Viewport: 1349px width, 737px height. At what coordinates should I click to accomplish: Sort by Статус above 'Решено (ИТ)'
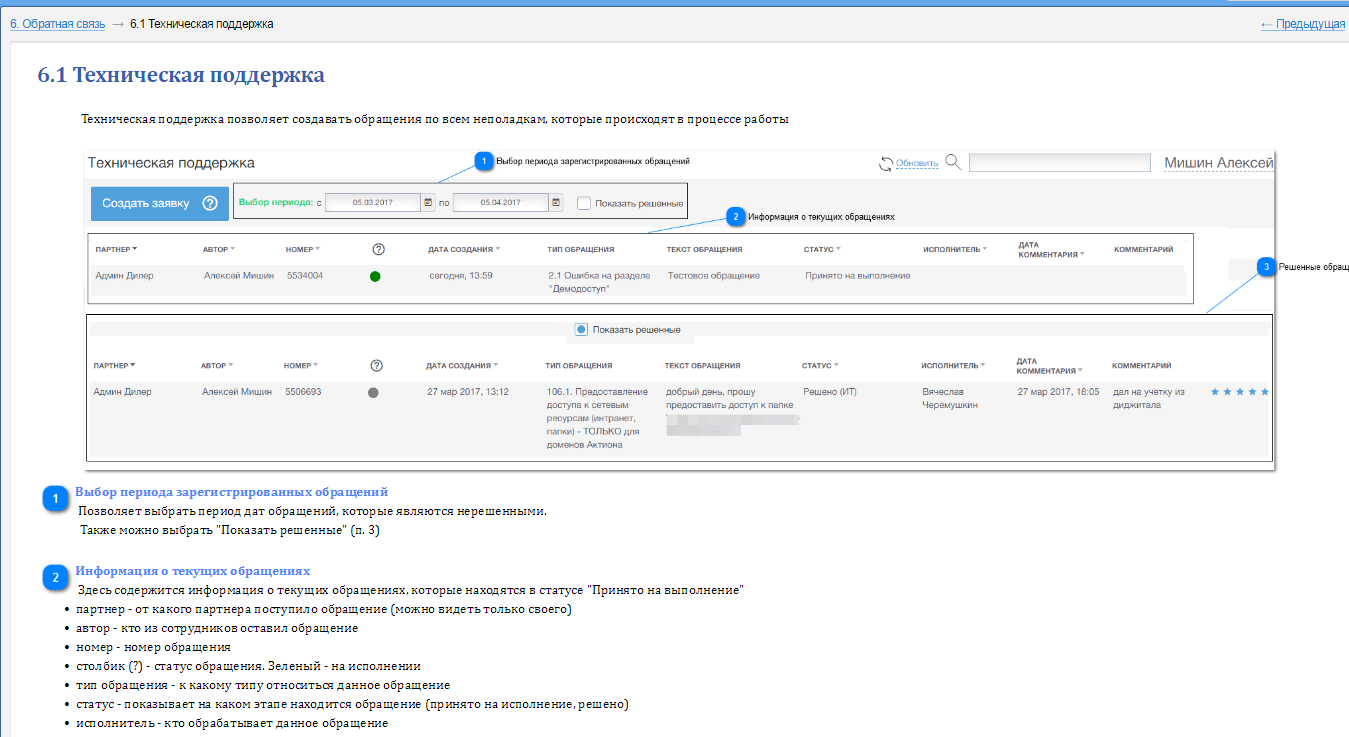(x=819, y=366)
